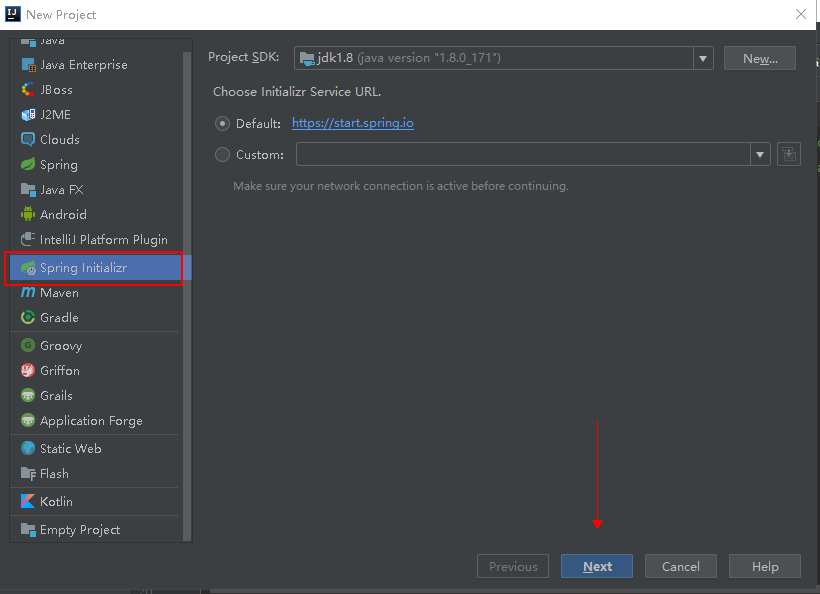Select Clouds in project type list
820x594 pixels.
pyautogui.click(x=96, y=140)
